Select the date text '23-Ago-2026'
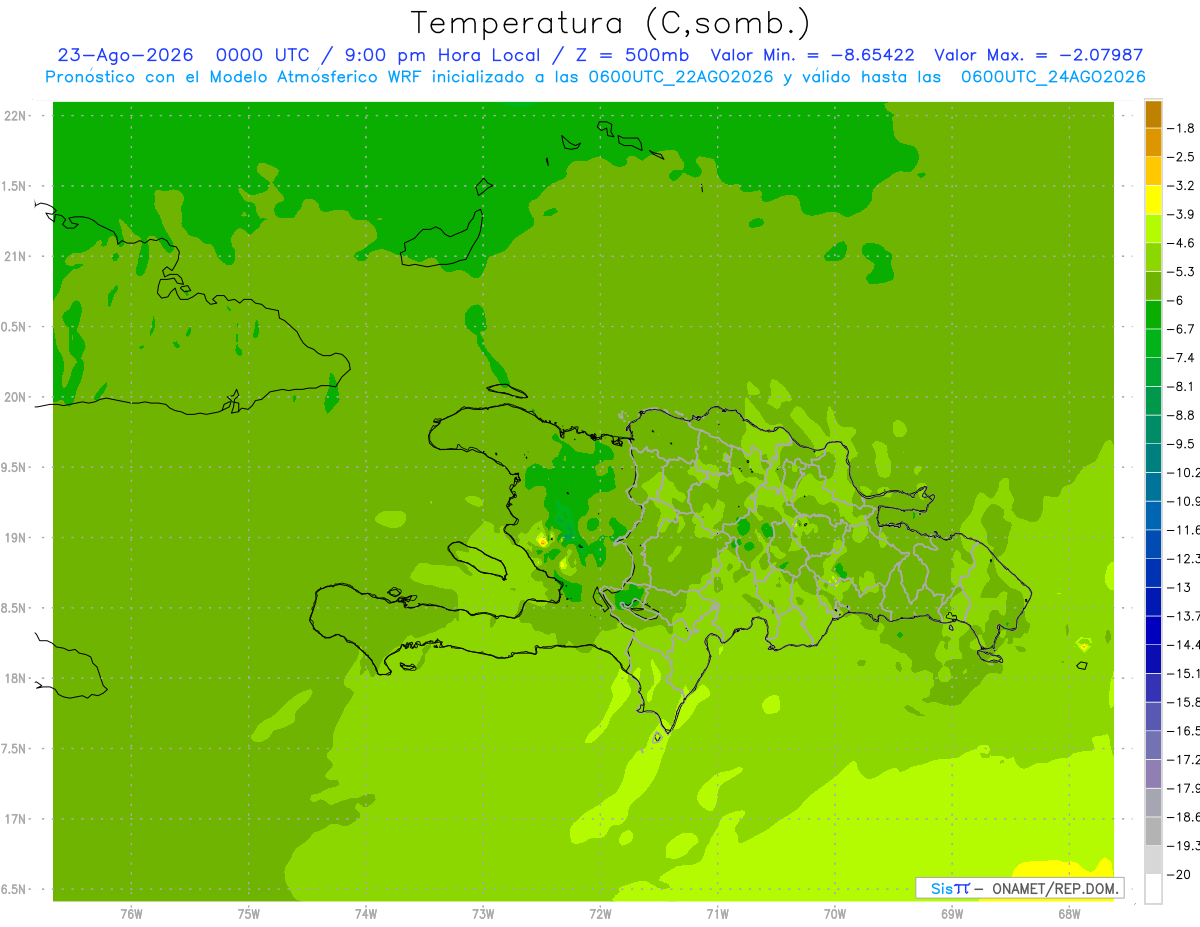Screen dimensions: 1200x927 pyautogui.click(x=124, y=55)
